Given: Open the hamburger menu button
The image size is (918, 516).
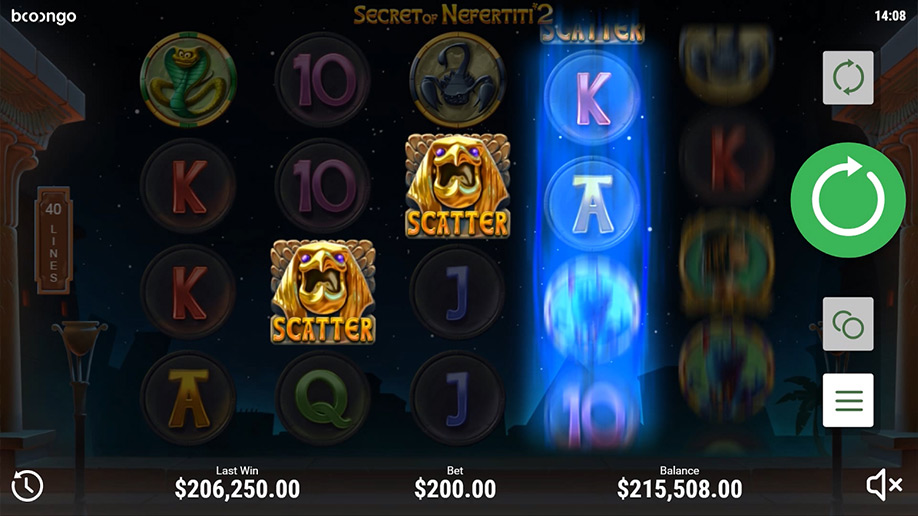Looking at the screenshot, I should tap(848, 400).
